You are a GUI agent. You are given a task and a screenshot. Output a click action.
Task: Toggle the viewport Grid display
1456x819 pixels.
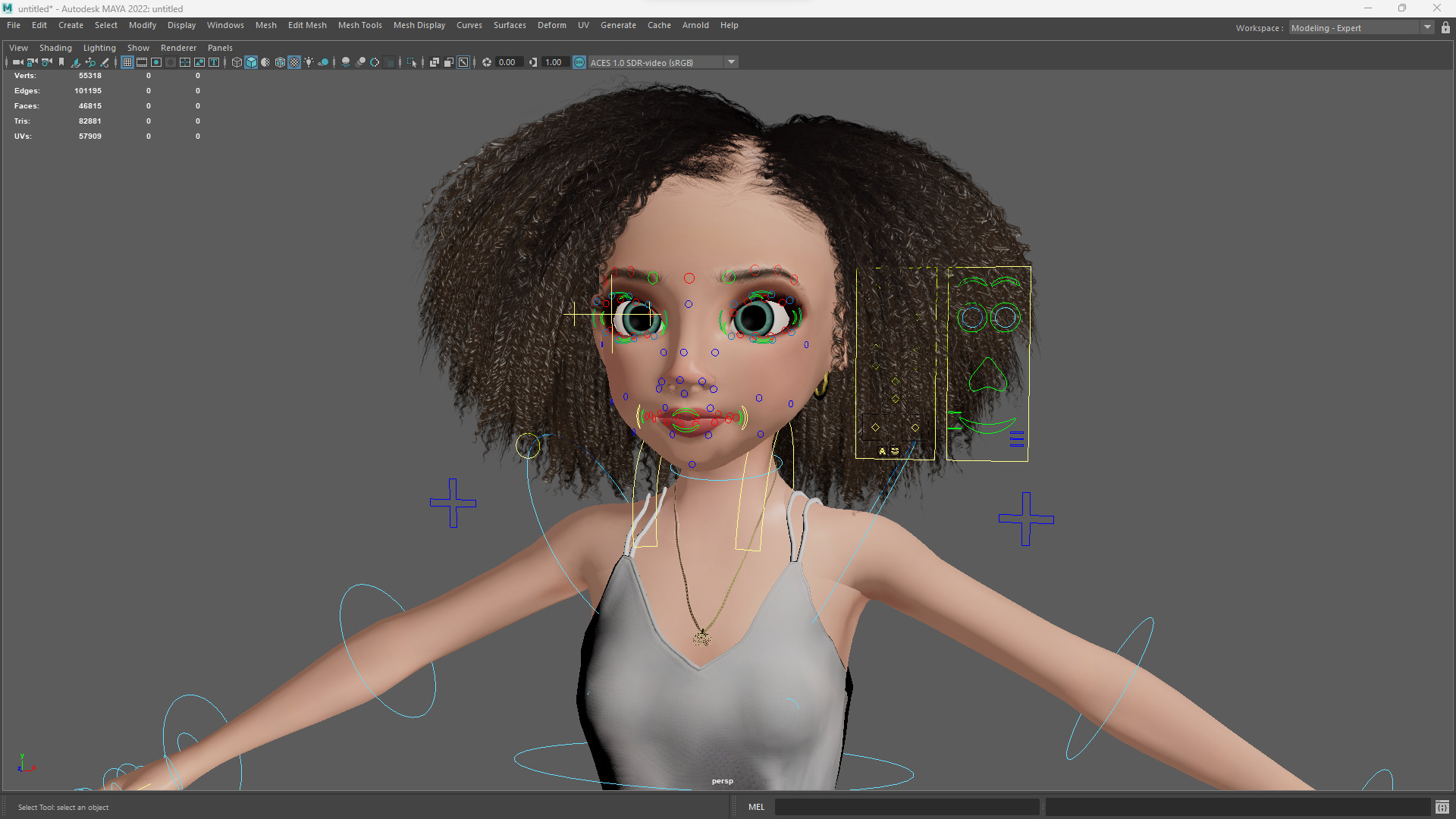tap(127, 62)
